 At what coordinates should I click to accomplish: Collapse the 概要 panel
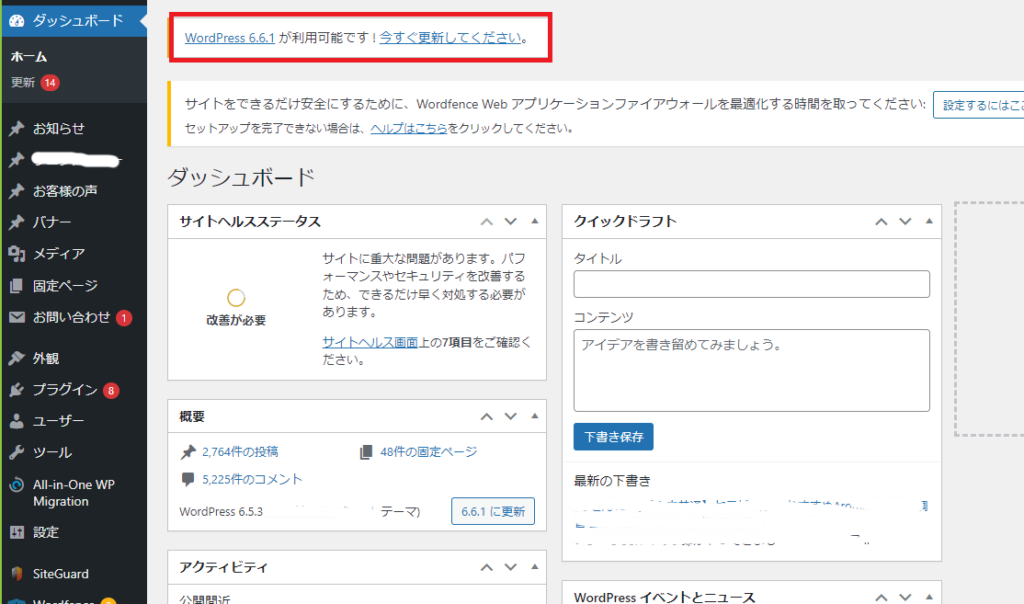[x=535, y=417]
